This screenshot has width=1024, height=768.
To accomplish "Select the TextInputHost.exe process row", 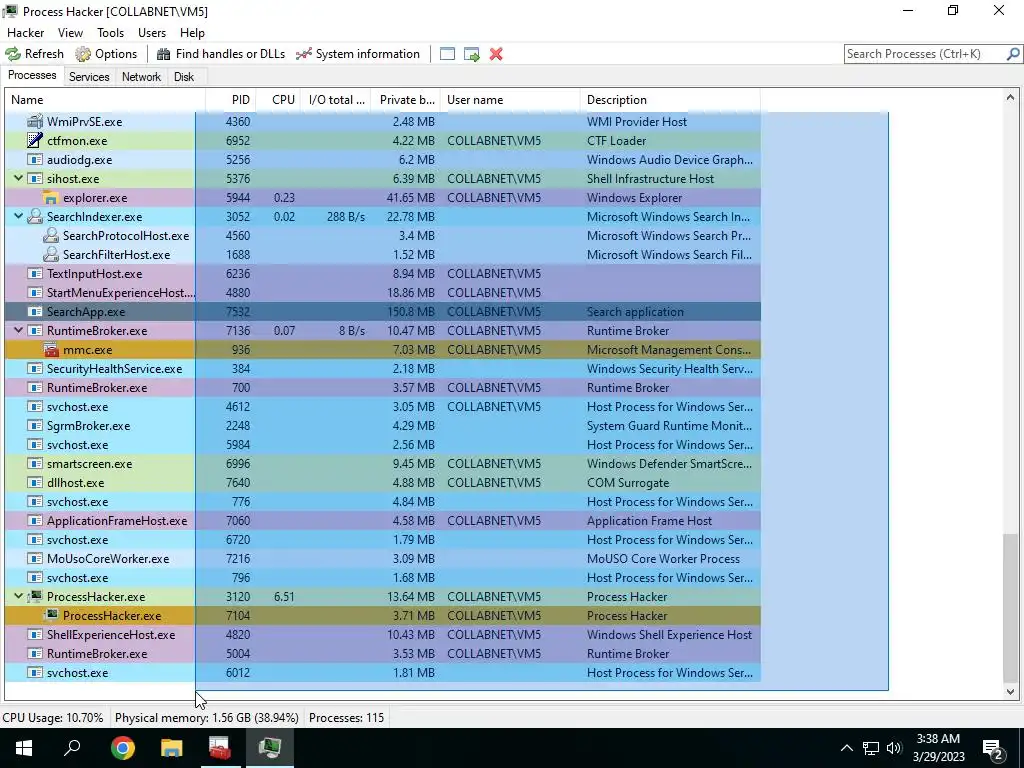I will [x=383, y=274].
